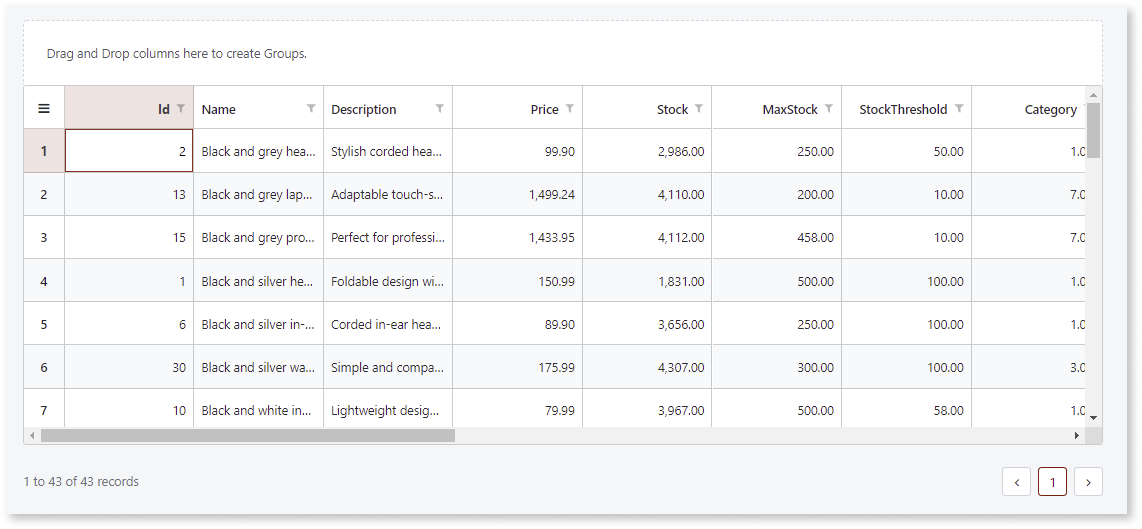Open the Name column filter icon

tap(311, 108)
